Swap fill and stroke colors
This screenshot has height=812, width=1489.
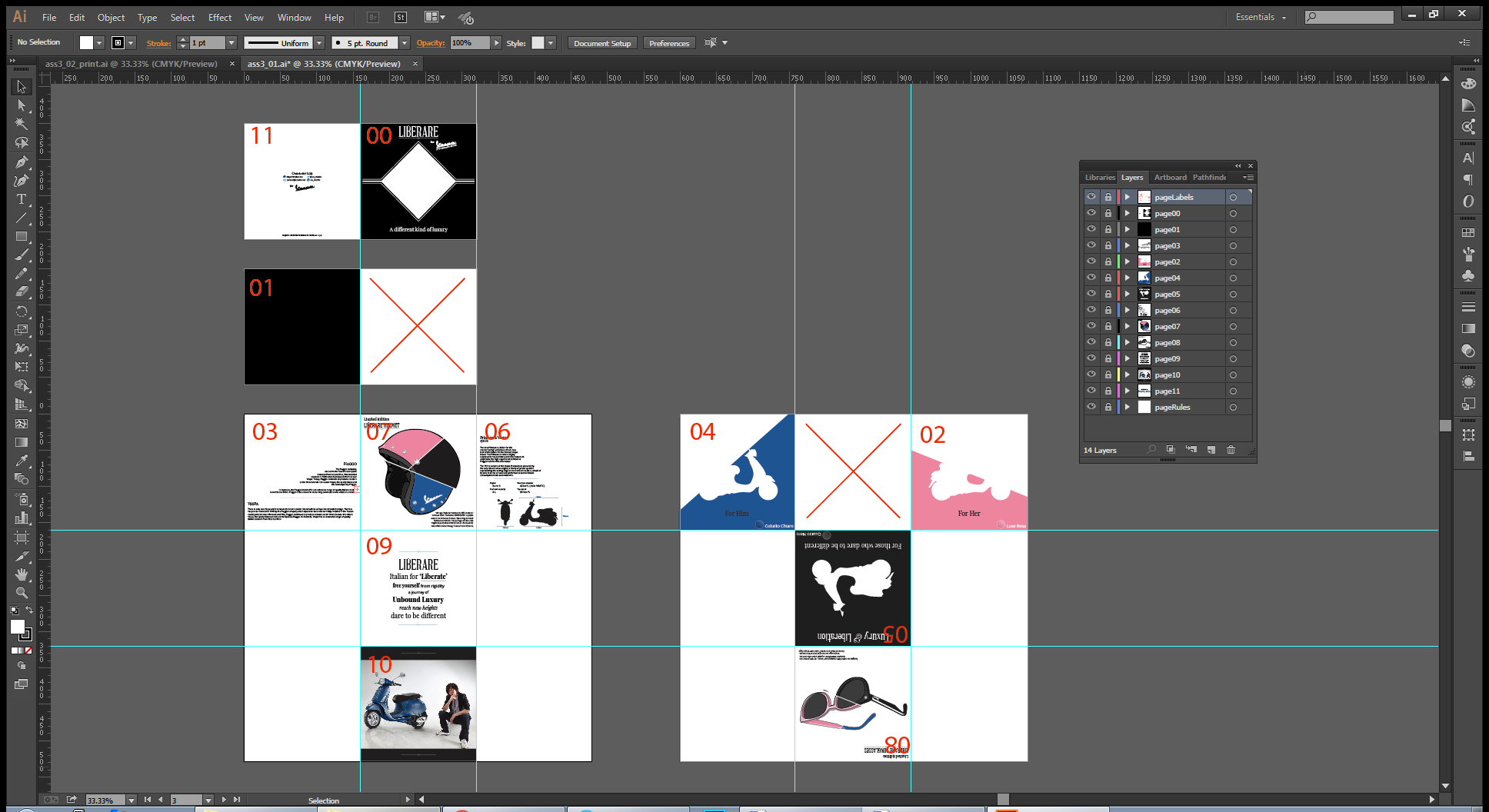point(29,610)
